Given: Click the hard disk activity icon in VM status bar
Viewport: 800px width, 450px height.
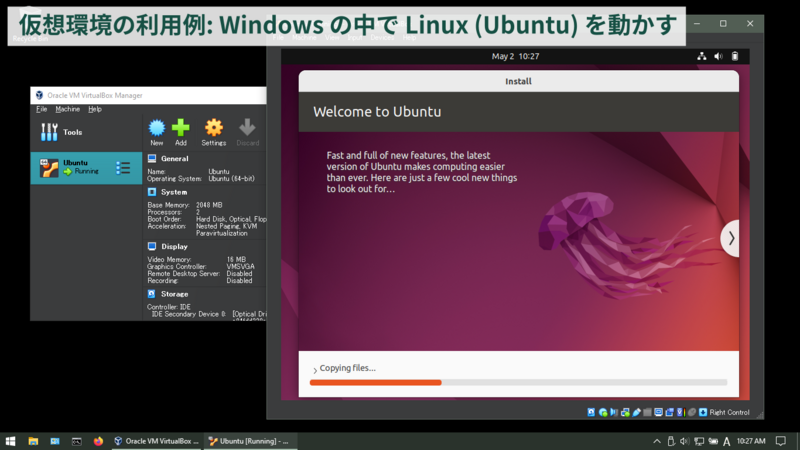Looking at the screenshot, I should (591, 412).
